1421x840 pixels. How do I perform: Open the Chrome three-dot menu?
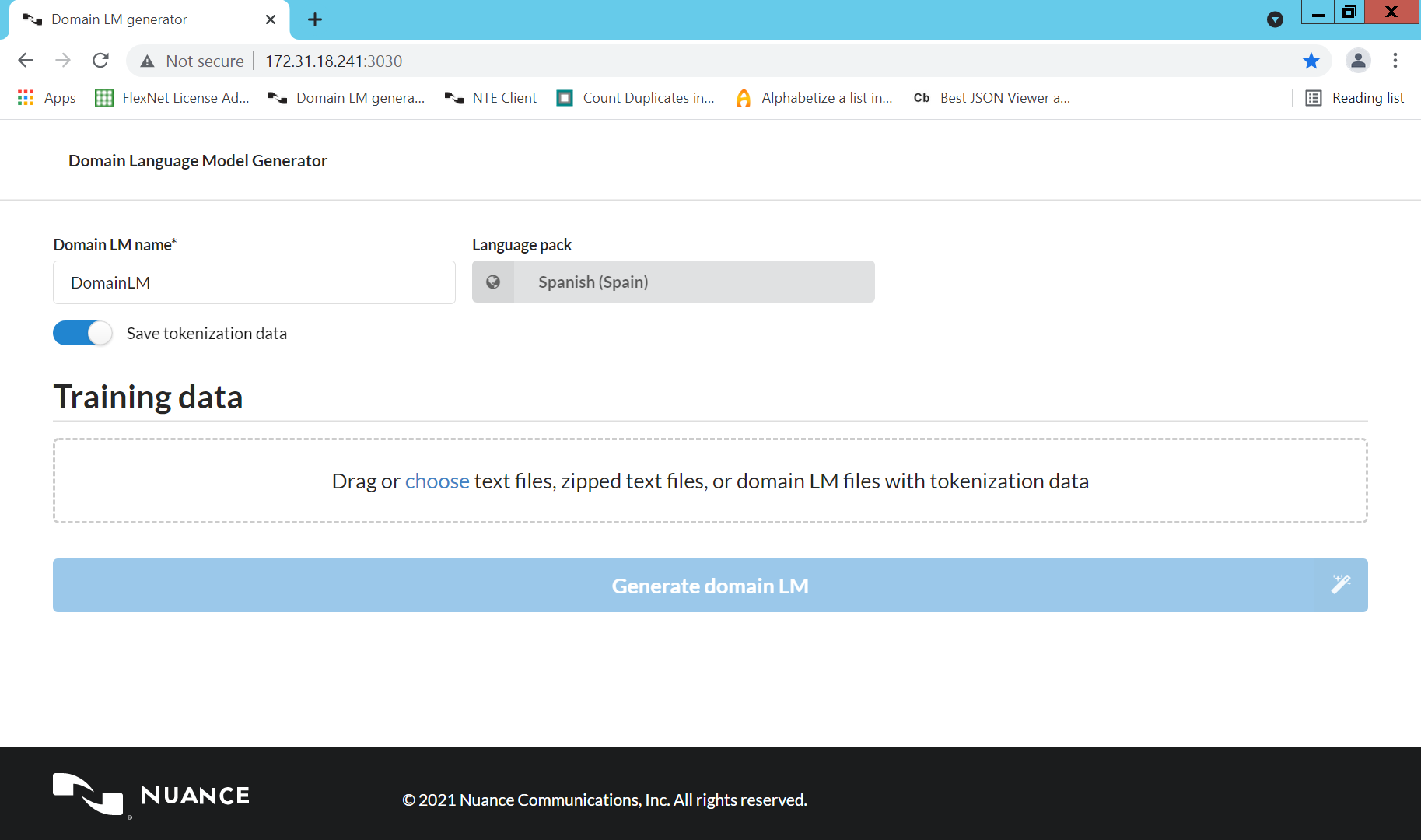point(1395,61)
